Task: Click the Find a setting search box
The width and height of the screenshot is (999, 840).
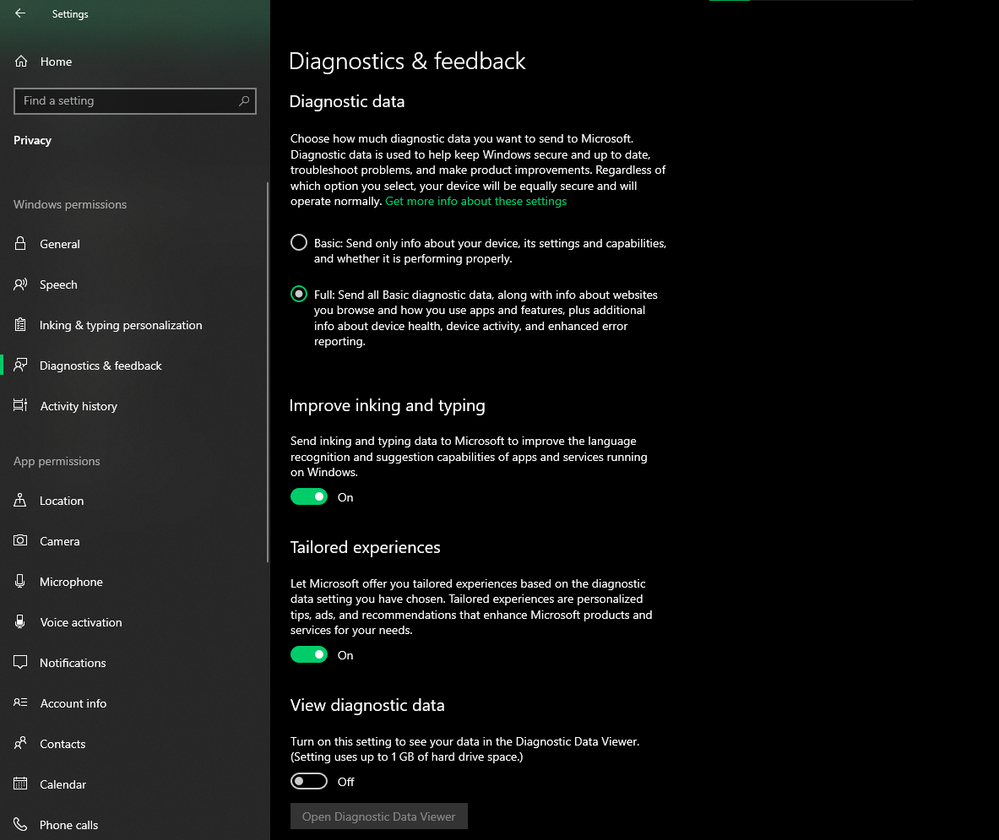Action: (x=120, y=101)
